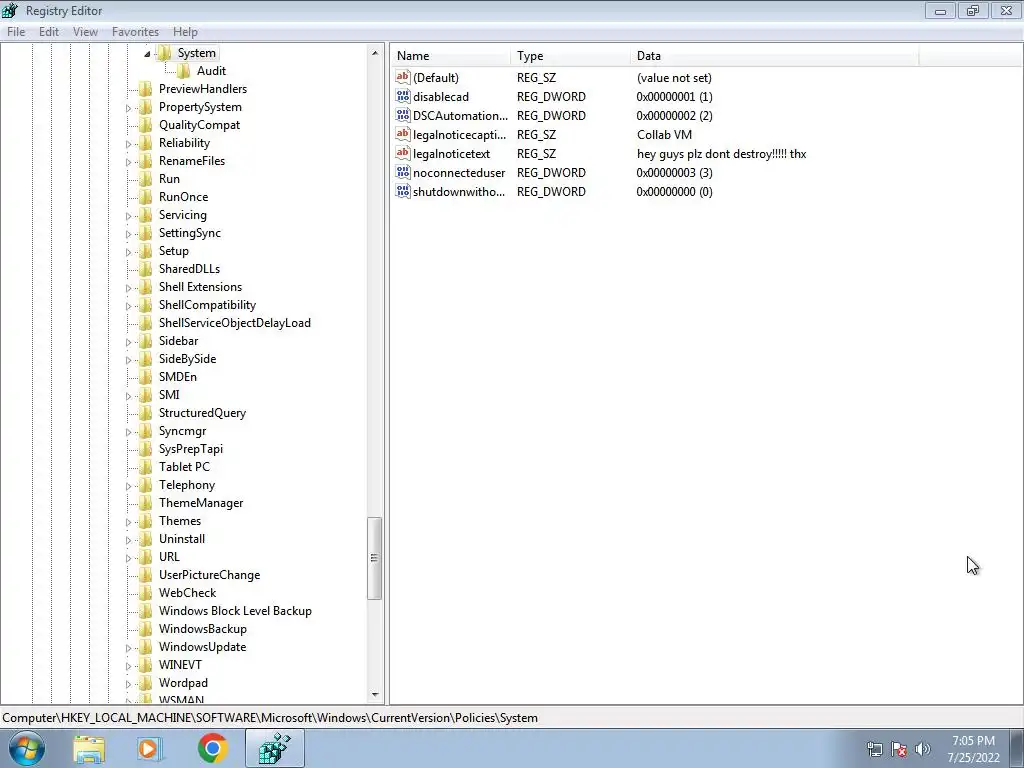Expand the WindowsUpdate key
This screenshot has width=1024, height=768.
click(128, 648)
